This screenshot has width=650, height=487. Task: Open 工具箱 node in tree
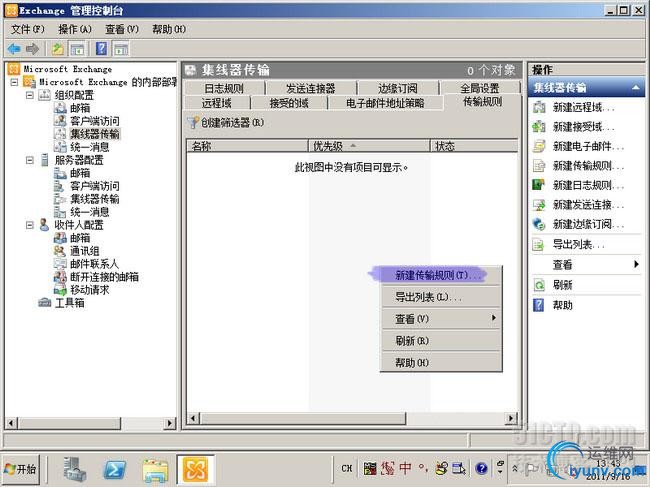coord(70,303)
